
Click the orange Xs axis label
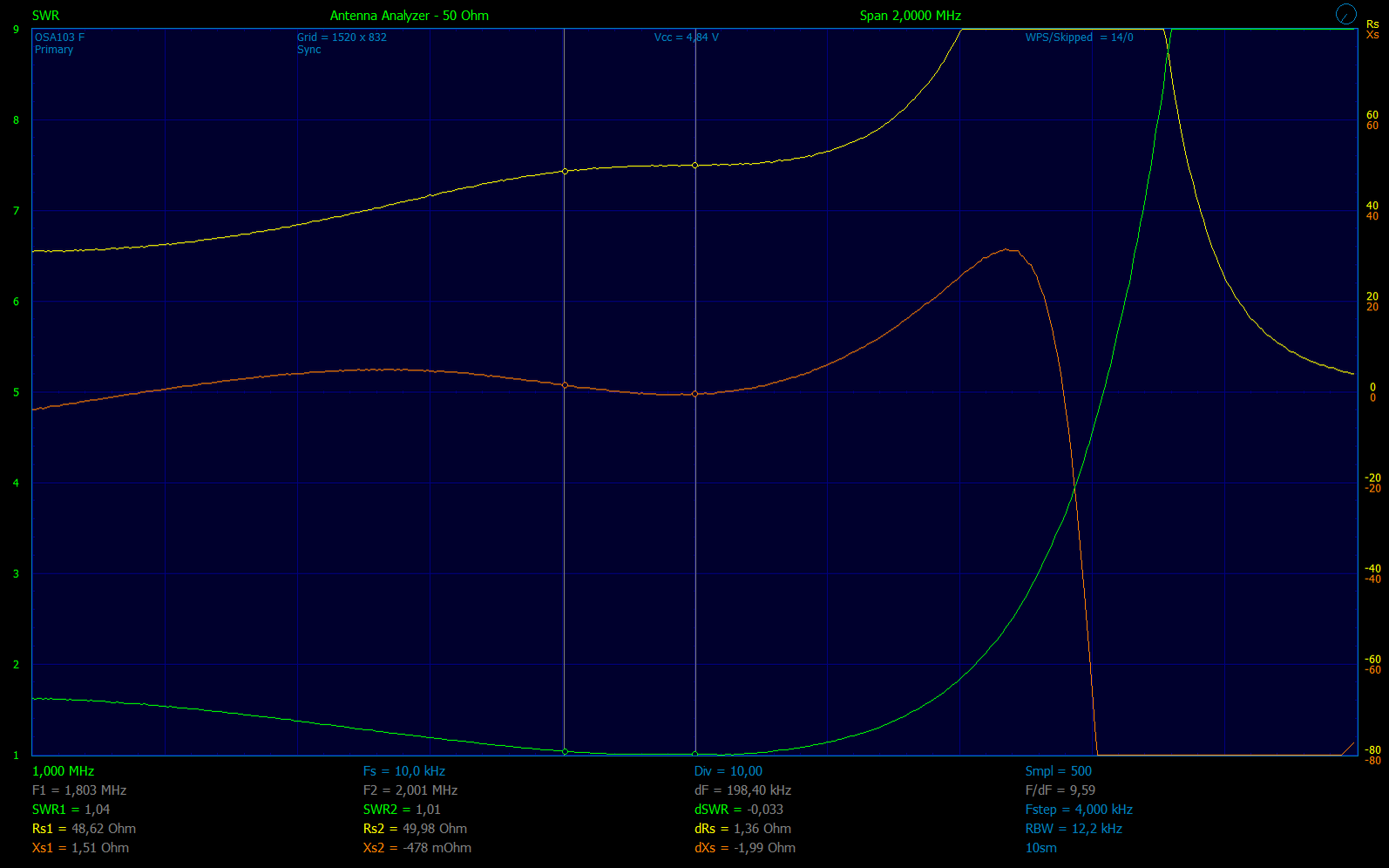point(1372,35)
